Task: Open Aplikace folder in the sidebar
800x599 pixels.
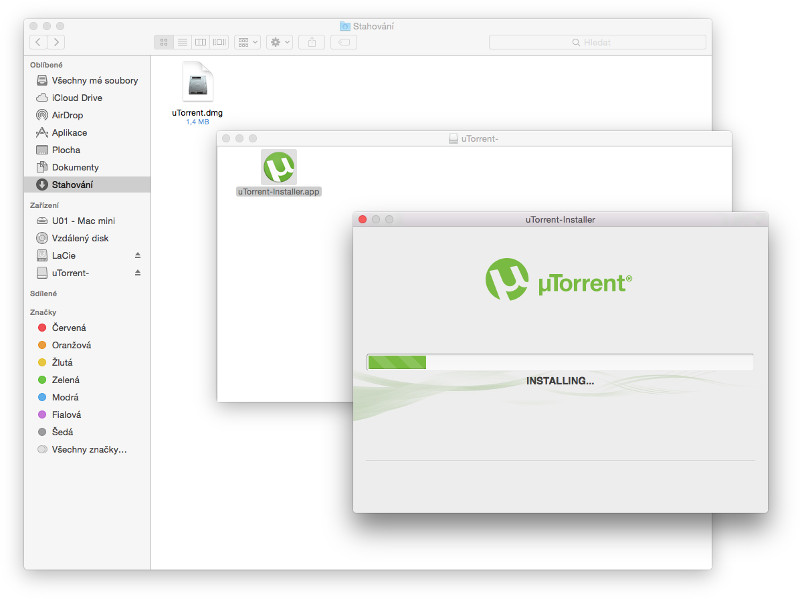Action: (87, 133)
